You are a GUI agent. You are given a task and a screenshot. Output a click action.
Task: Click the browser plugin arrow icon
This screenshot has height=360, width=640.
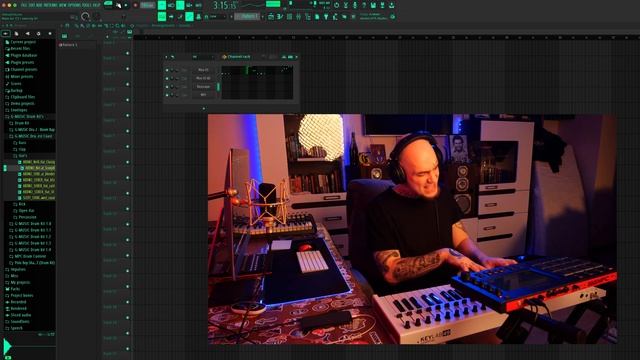[x=27, y=33]
